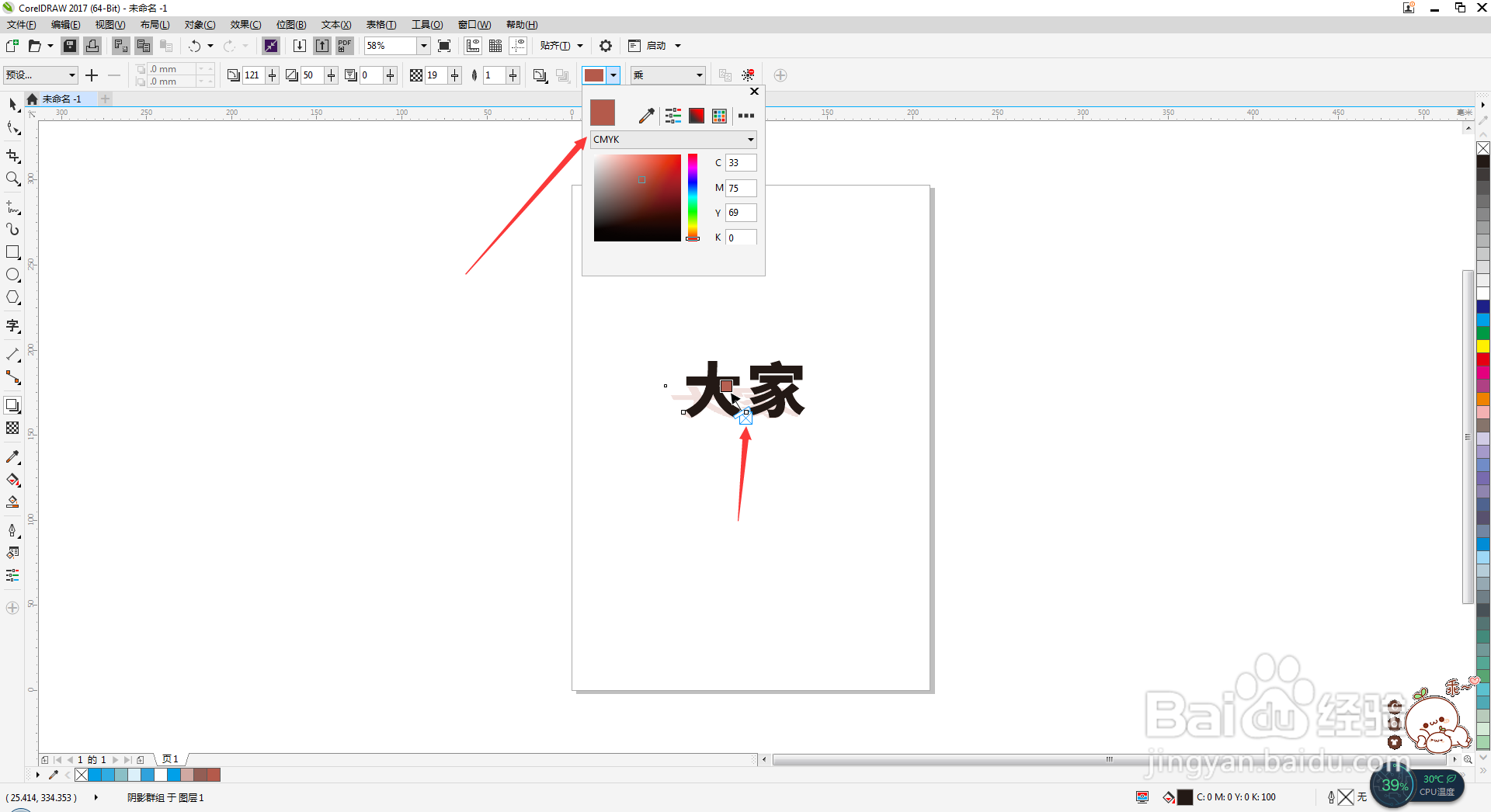Open the 效果 menu
This screenshot has height=812, width=1491.
coord(245,25)
